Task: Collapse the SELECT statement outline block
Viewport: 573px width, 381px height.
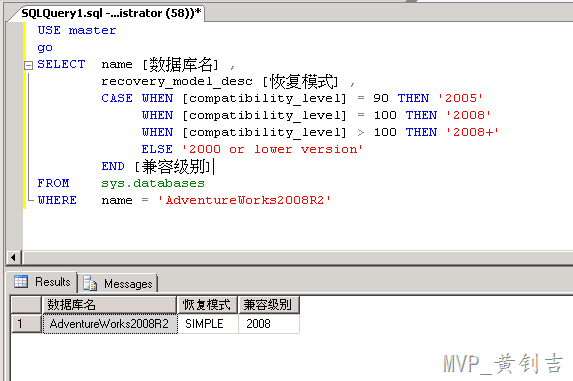Action: [28, 65]
